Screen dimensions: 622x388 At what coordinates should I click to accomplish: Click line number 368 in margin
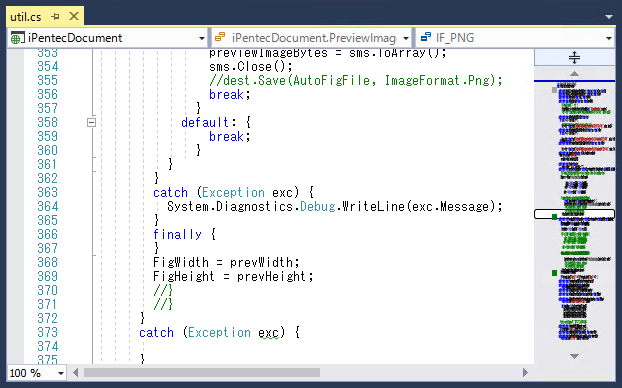pos(47,262)
